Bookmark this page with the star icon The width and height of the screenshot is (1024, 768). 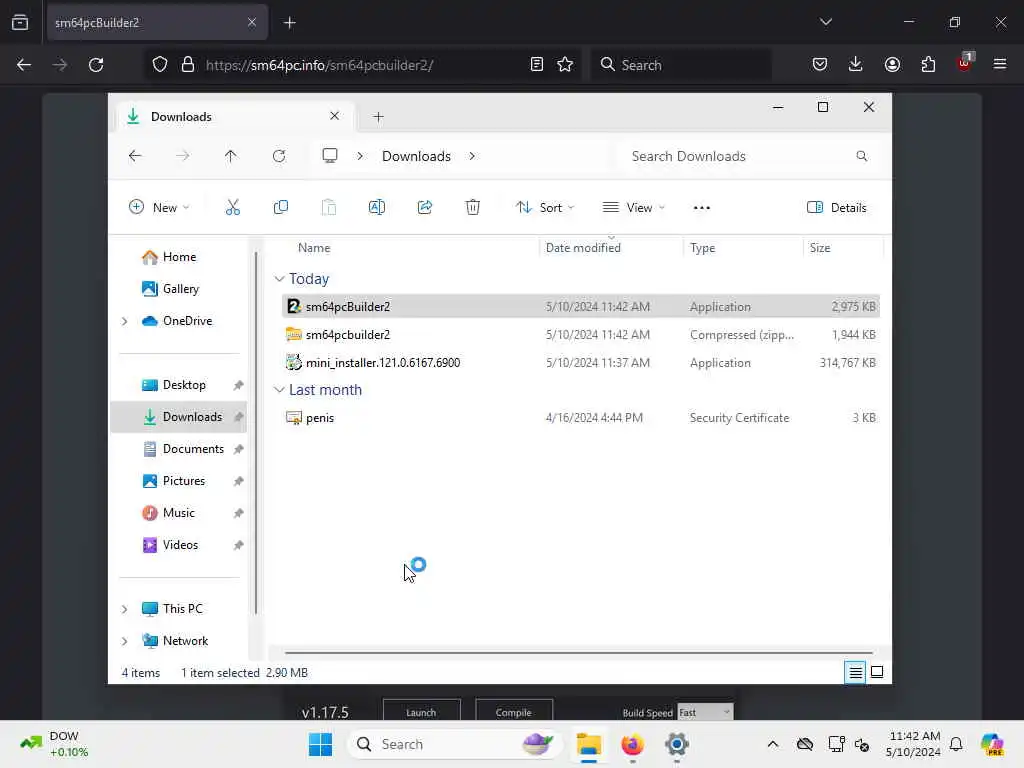click(565, 65)
